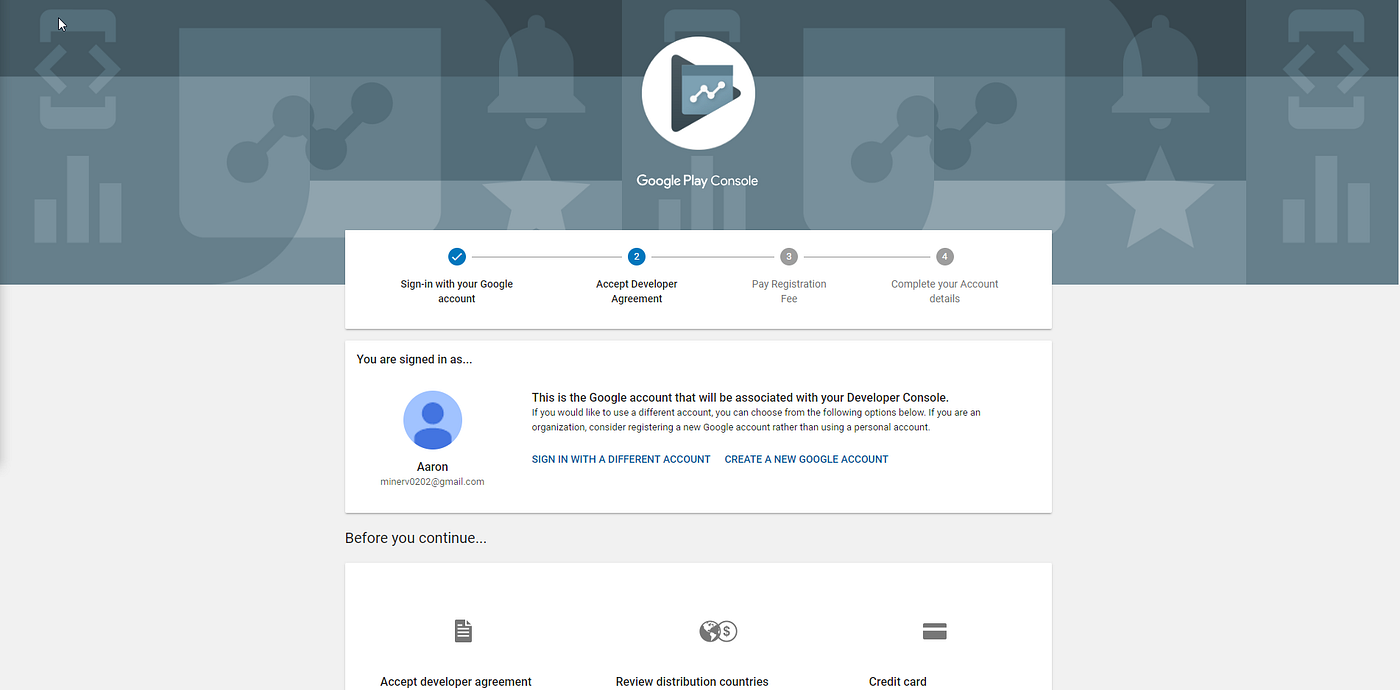
Task: Click the Accept developer agreement card label
Action: click(x=456, y=682)
